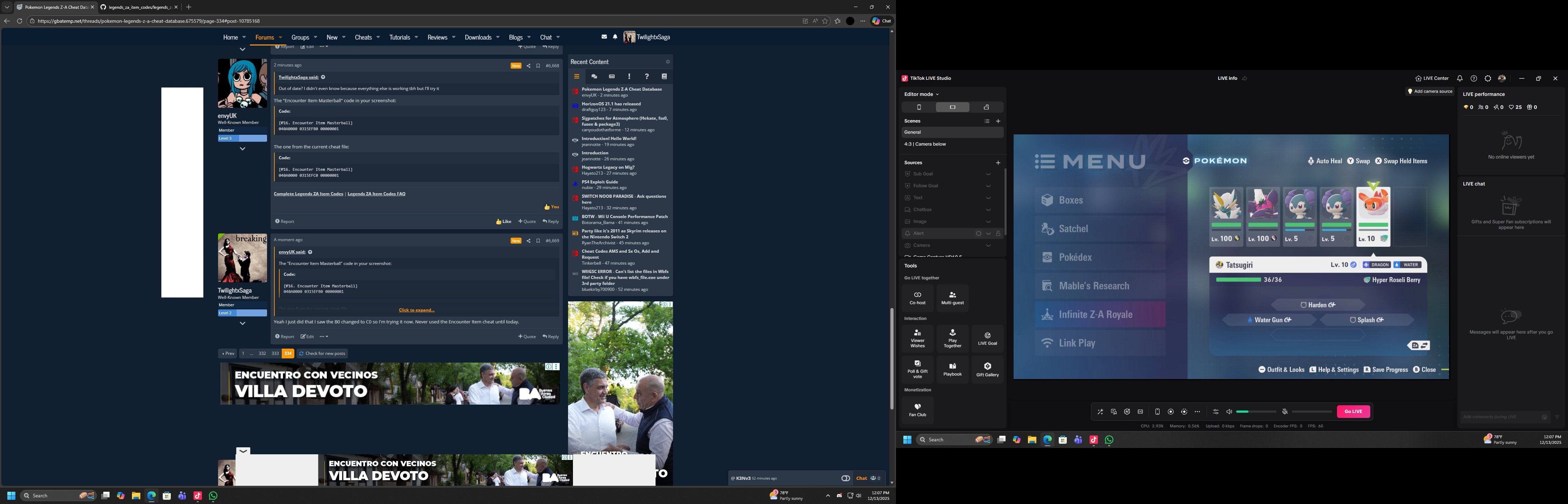The height and width of the screenshot is (504, 1568).
Task: Click the record button in the control bar
Action: point(1170,412)
